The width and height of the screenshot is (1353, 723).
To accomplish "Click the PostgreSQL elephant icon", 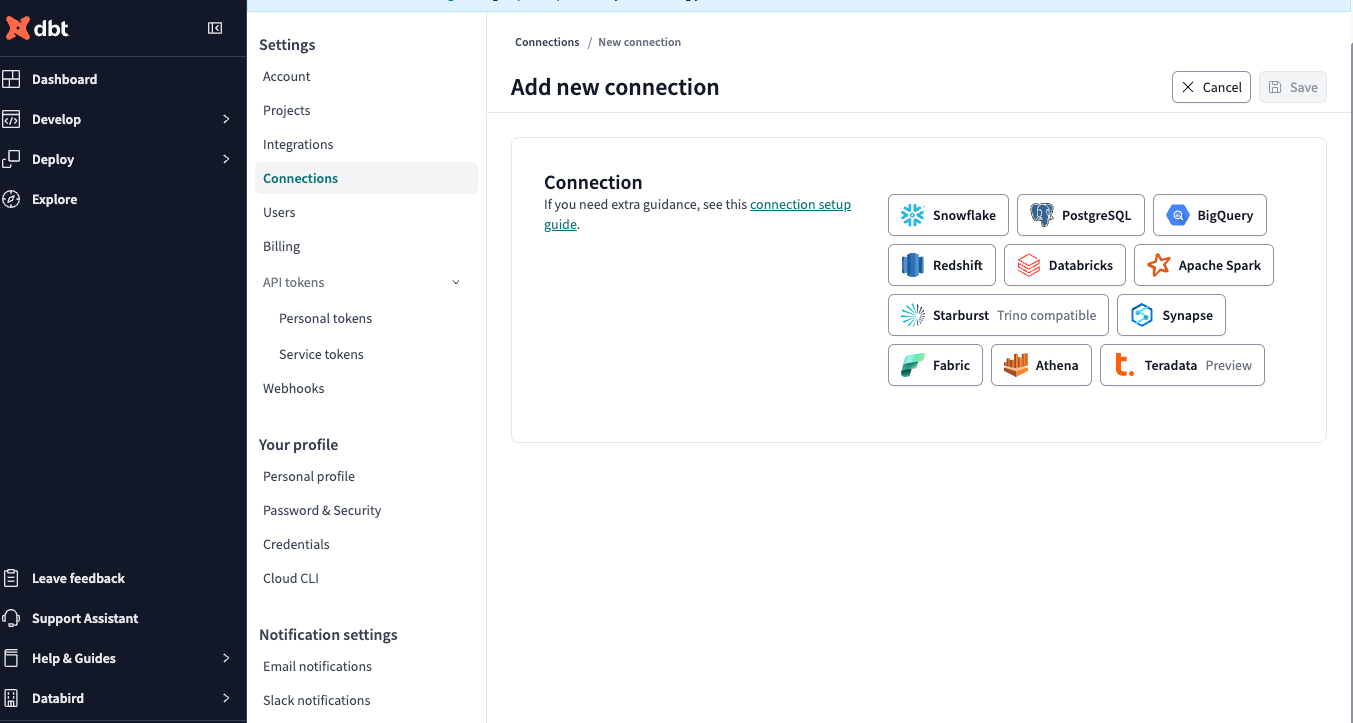I will click(x=1041, y=215).
